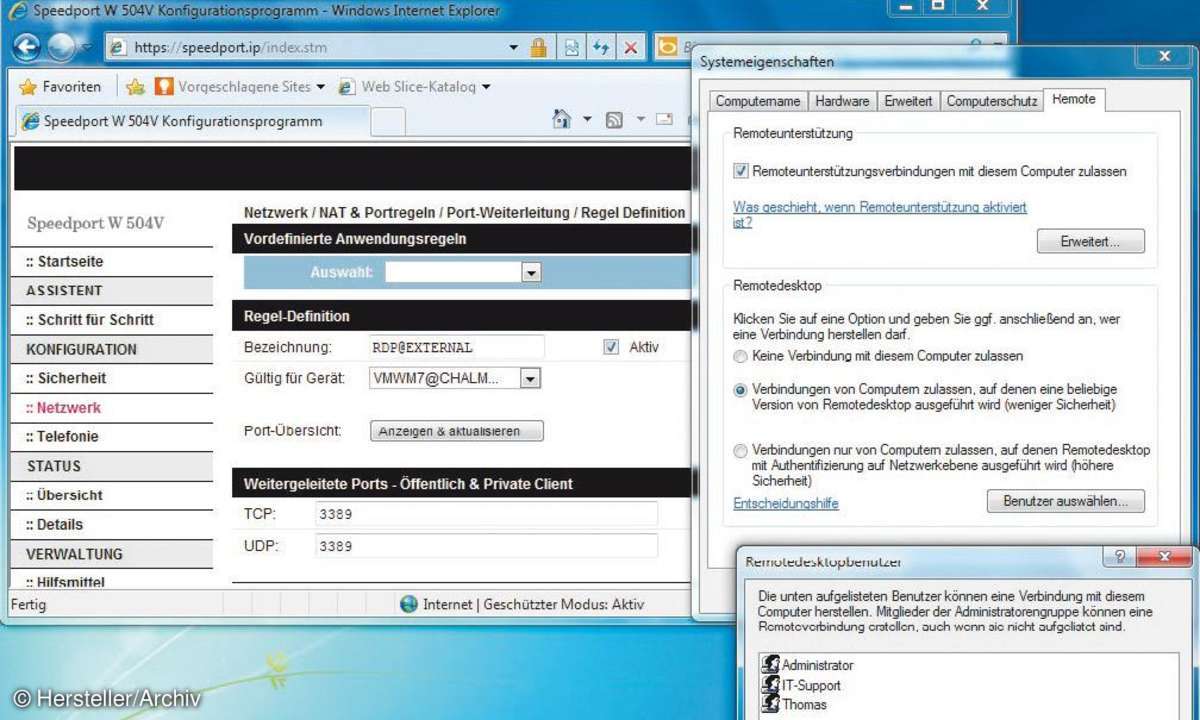The height and width of the screenshot is (720, 1200).
Task: Toggle the Aktiv checkbox
Action: coord(611,347)
